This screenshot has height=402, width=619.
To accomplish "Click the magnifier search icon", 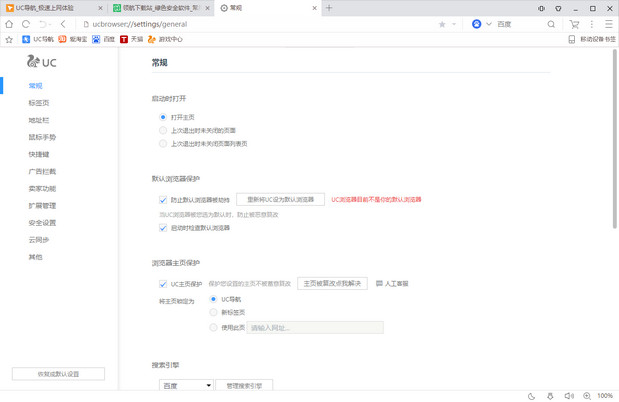I will point(551,24).
